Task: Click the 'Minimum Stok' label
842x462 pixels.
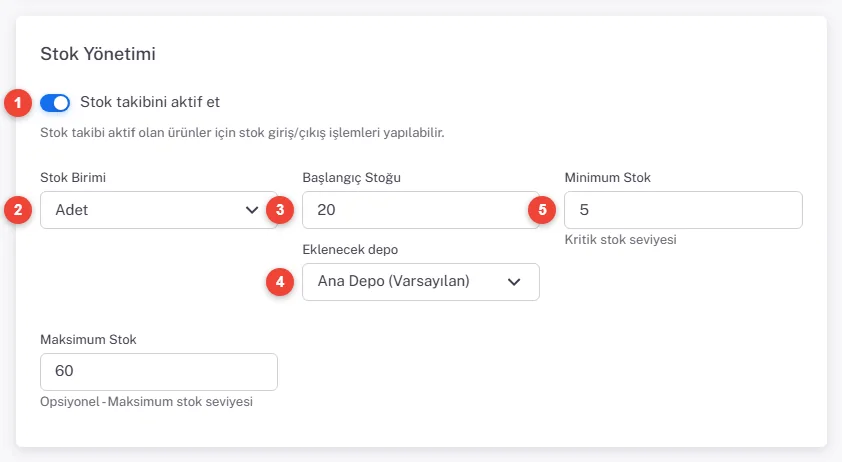Action: pyautogui.click(x=607, y=178)
